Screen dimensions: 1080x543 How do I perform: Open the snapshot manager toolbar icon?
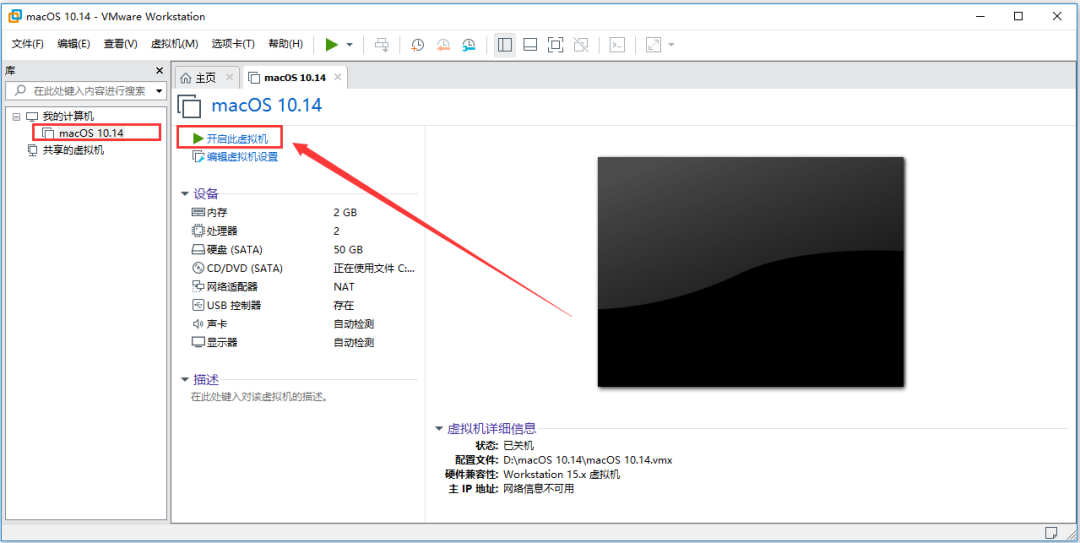[x=468, y=45]
